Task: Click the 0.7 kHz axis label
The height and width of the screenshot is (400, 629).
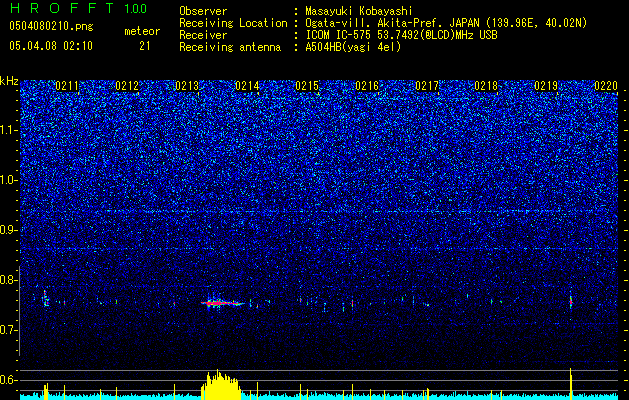Action: pyautogui.click(x=9, y=330)
